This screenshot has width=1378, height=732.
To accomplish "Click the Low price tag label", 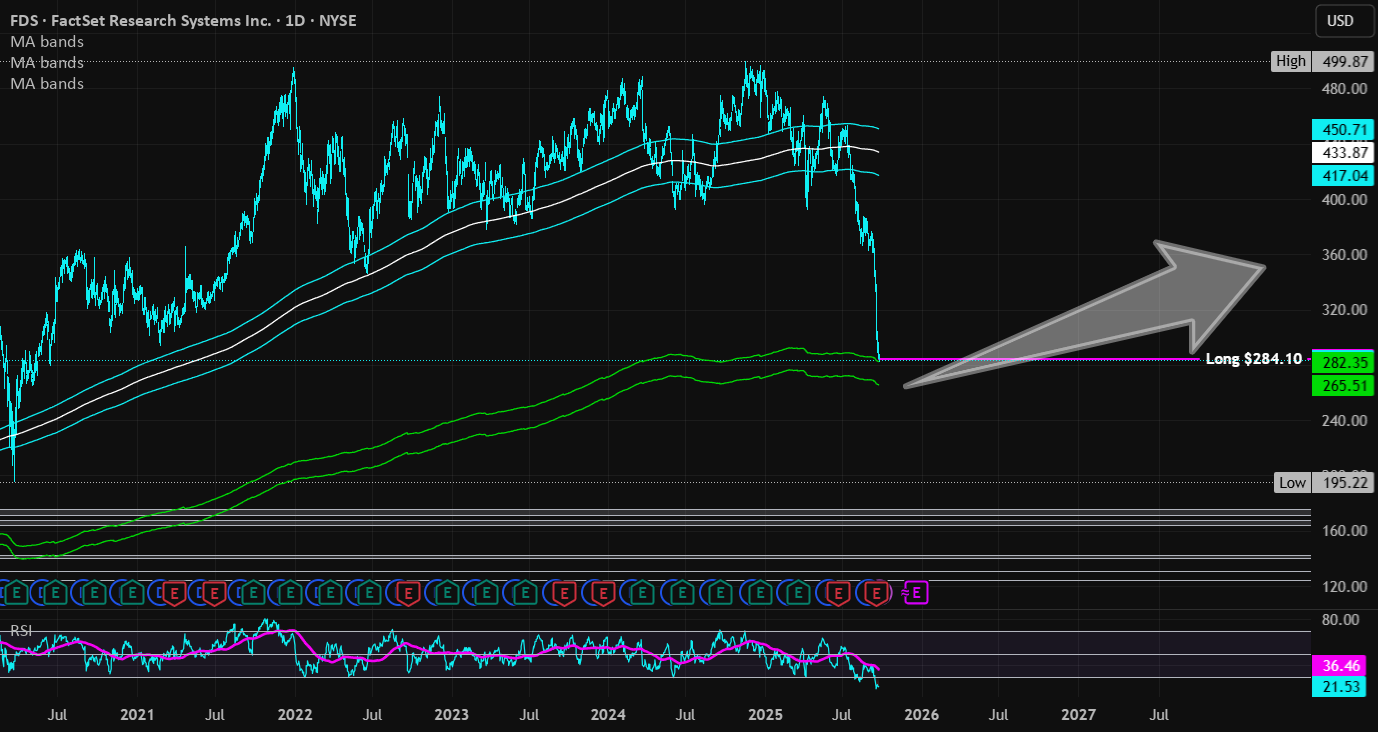I will 1292,483.
